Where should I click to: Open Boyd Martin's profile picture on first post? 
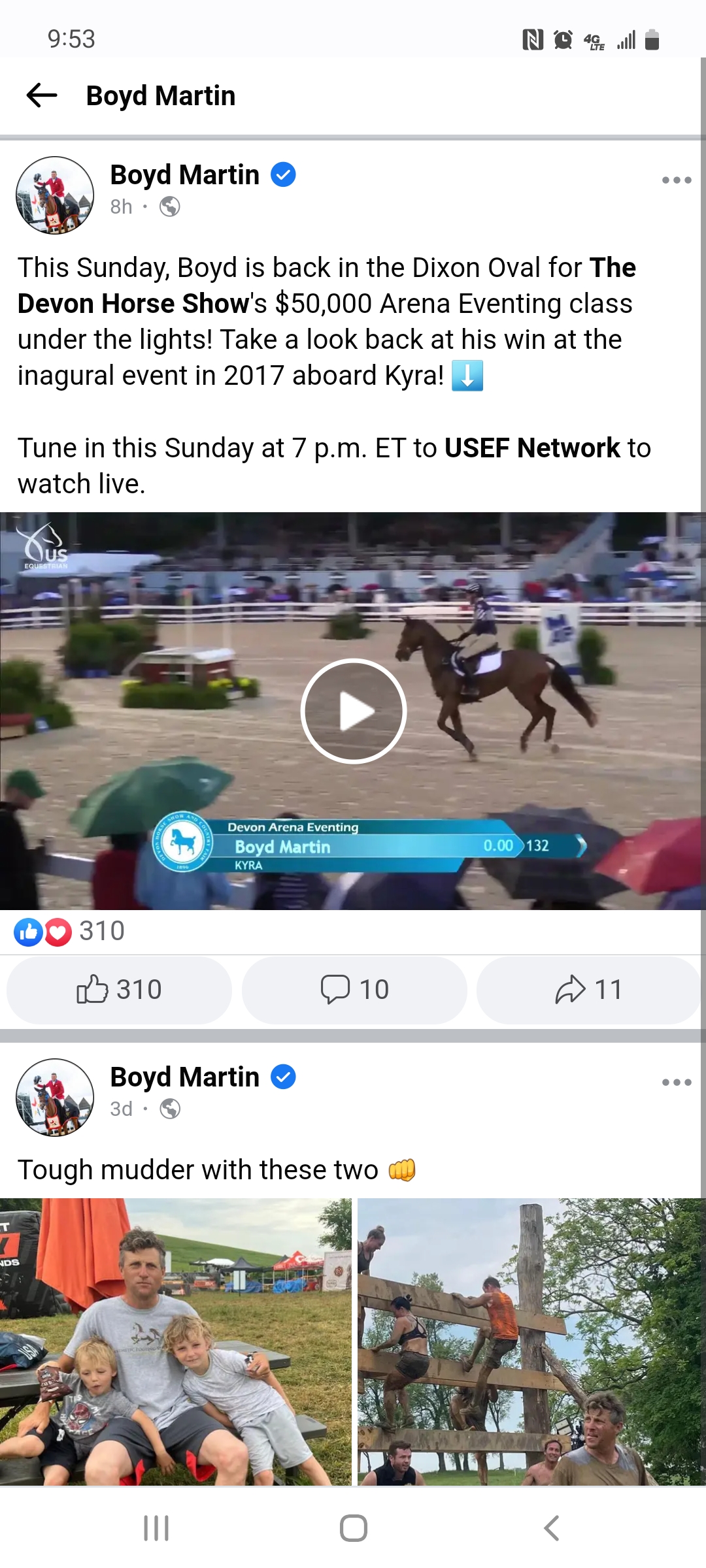[x=55, y=195]
